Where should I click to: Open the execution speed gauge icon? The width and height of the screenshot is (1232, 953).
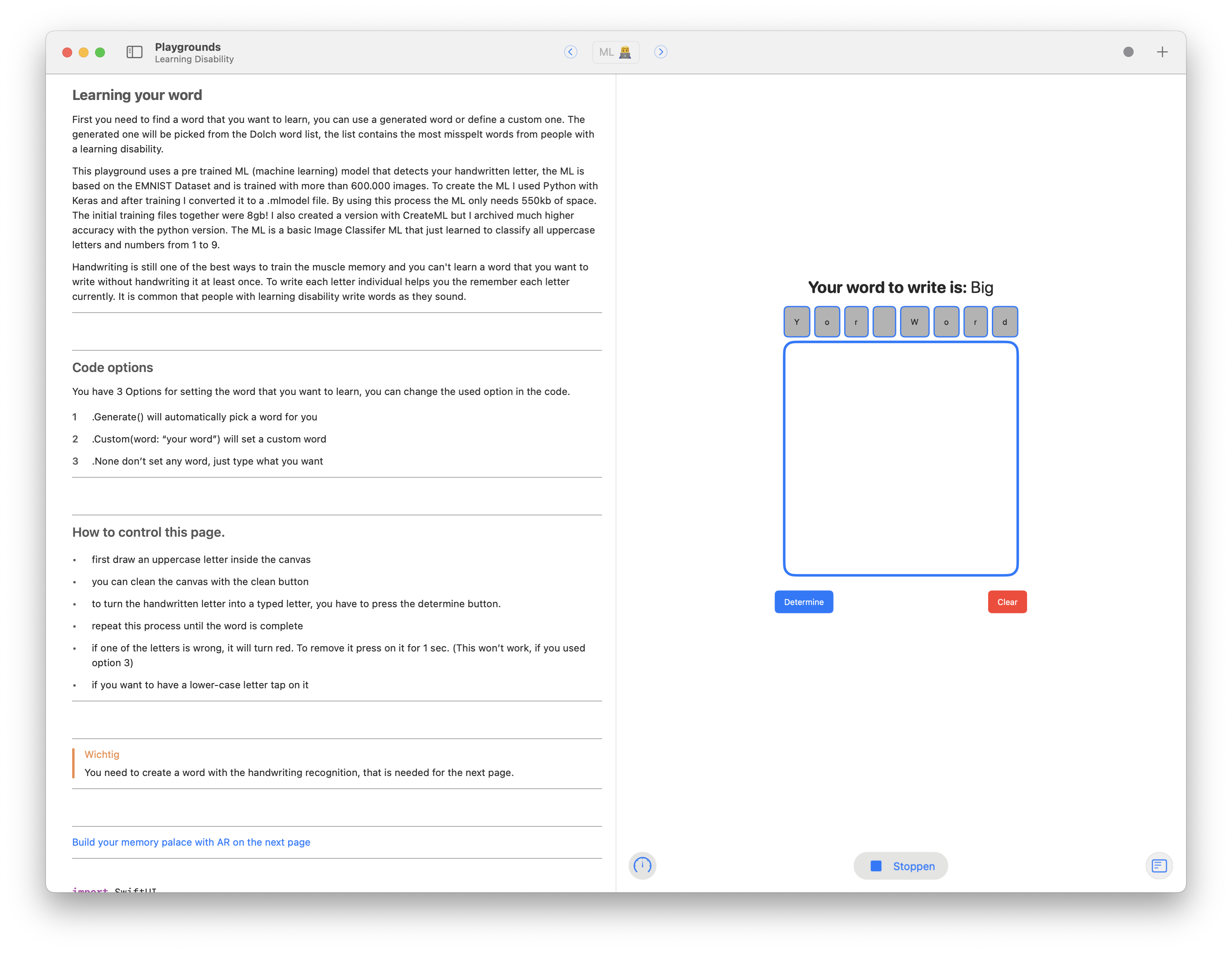(642, 865)
